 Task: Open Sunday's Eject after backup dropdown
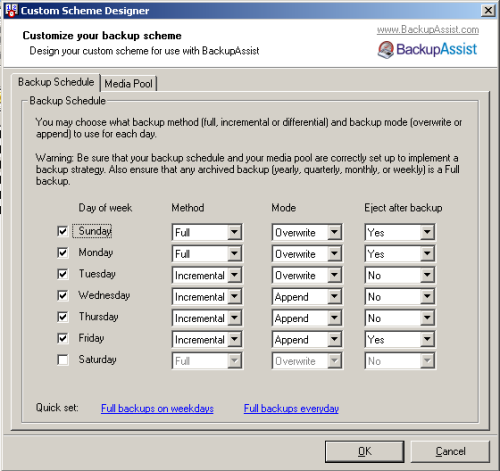[x=400, y=232]
